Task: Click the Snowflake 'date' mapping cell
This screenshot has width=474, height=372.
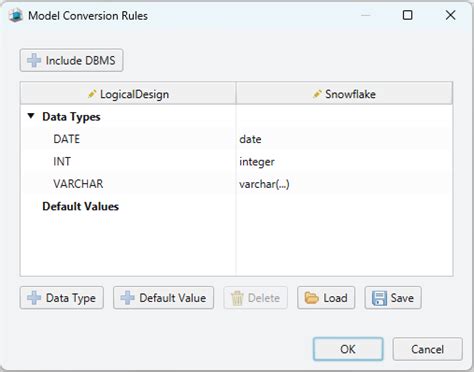Action: pos(344,139)
